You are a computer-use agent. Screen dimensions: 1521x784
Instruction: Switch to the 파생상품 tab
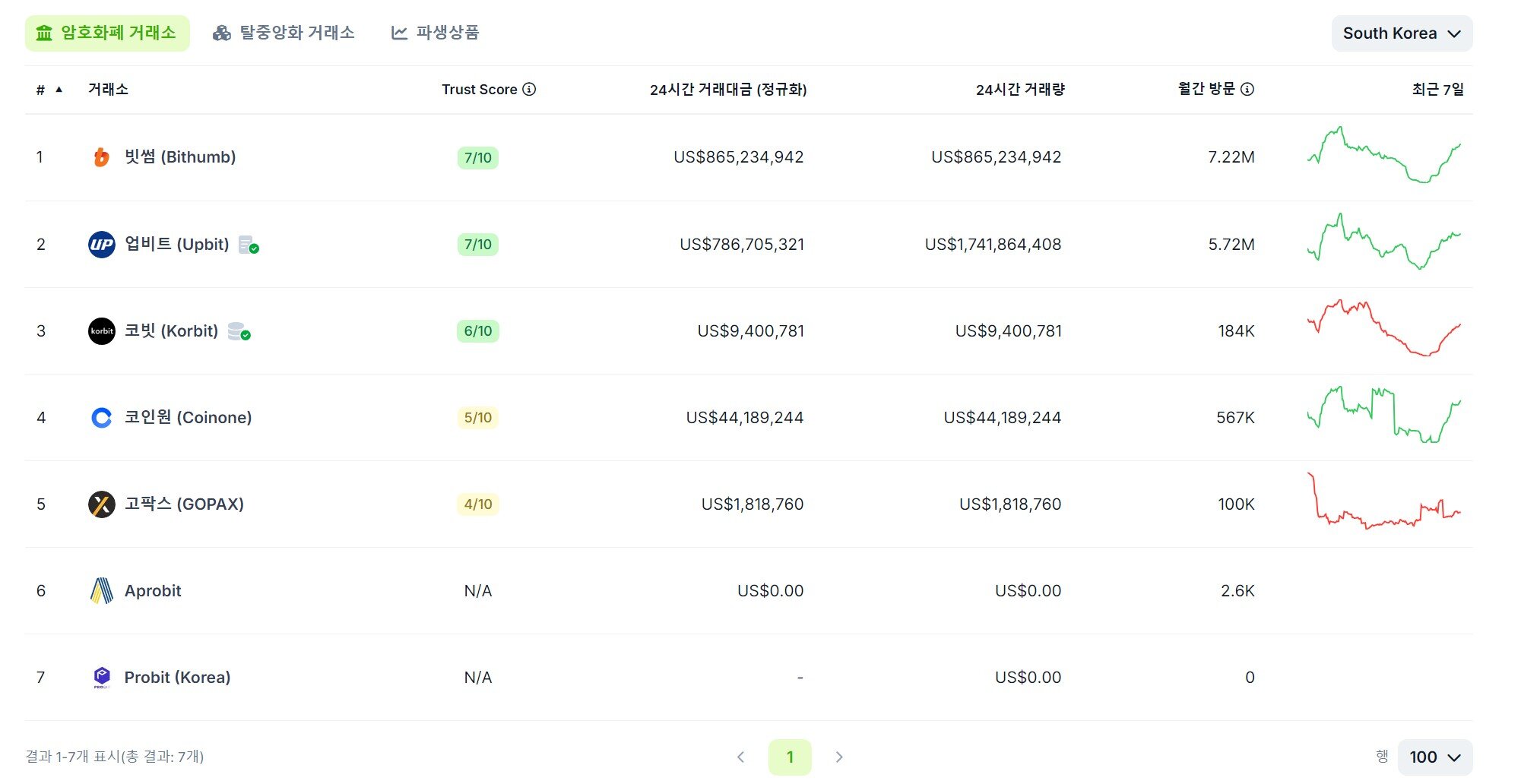tap(435, 33)
